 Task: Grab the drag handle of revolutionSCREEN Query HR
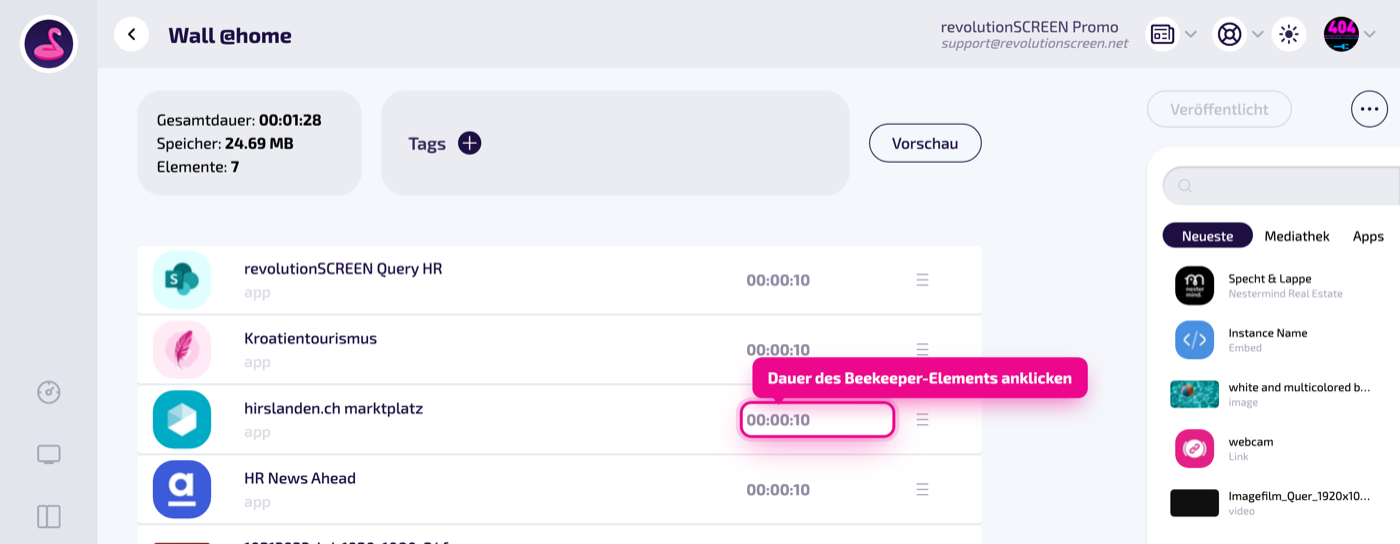click(x=923, y=280)
